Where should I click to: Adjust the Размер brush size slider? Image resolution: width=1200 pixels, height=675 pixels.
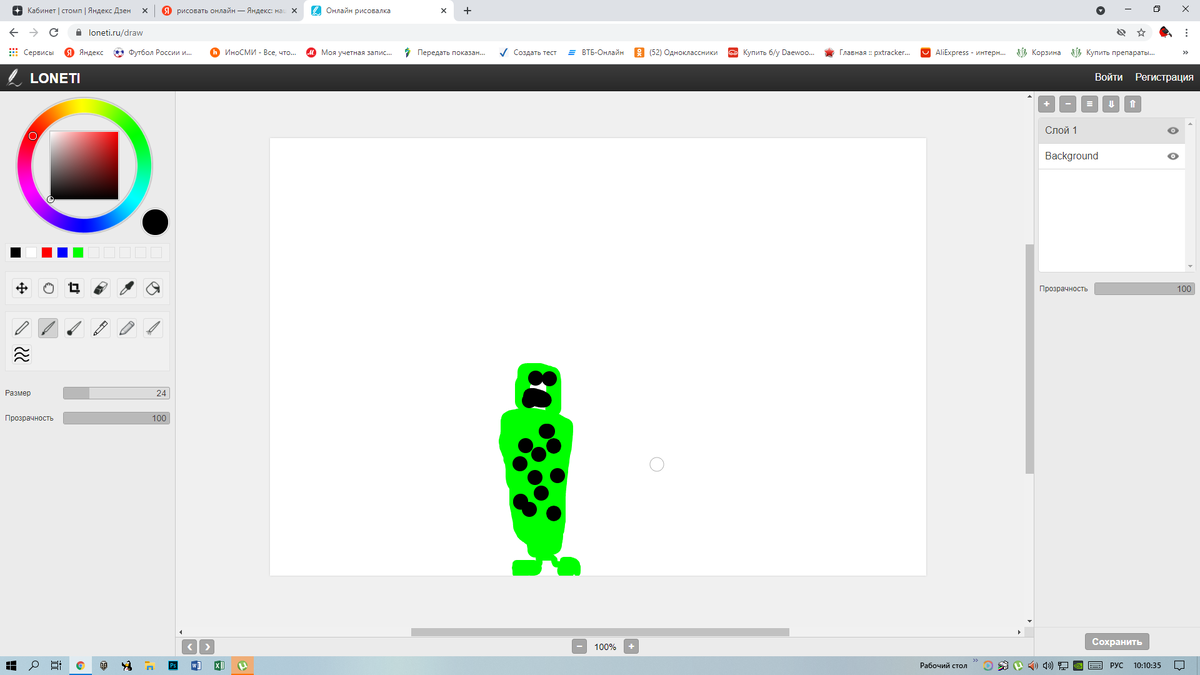116,393
